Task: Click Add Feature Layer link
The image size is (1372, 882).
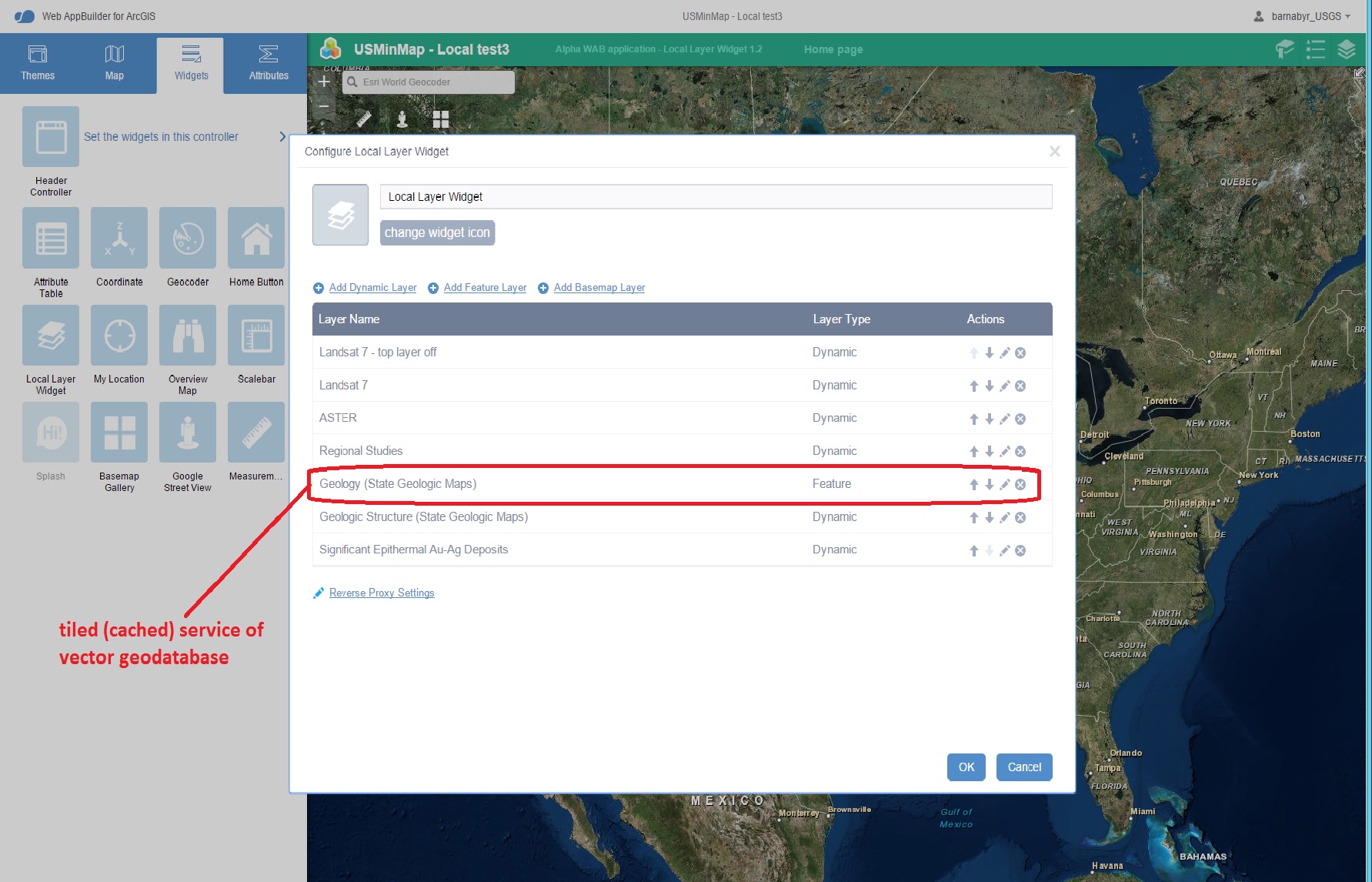Action: click(x=485, y=287)
